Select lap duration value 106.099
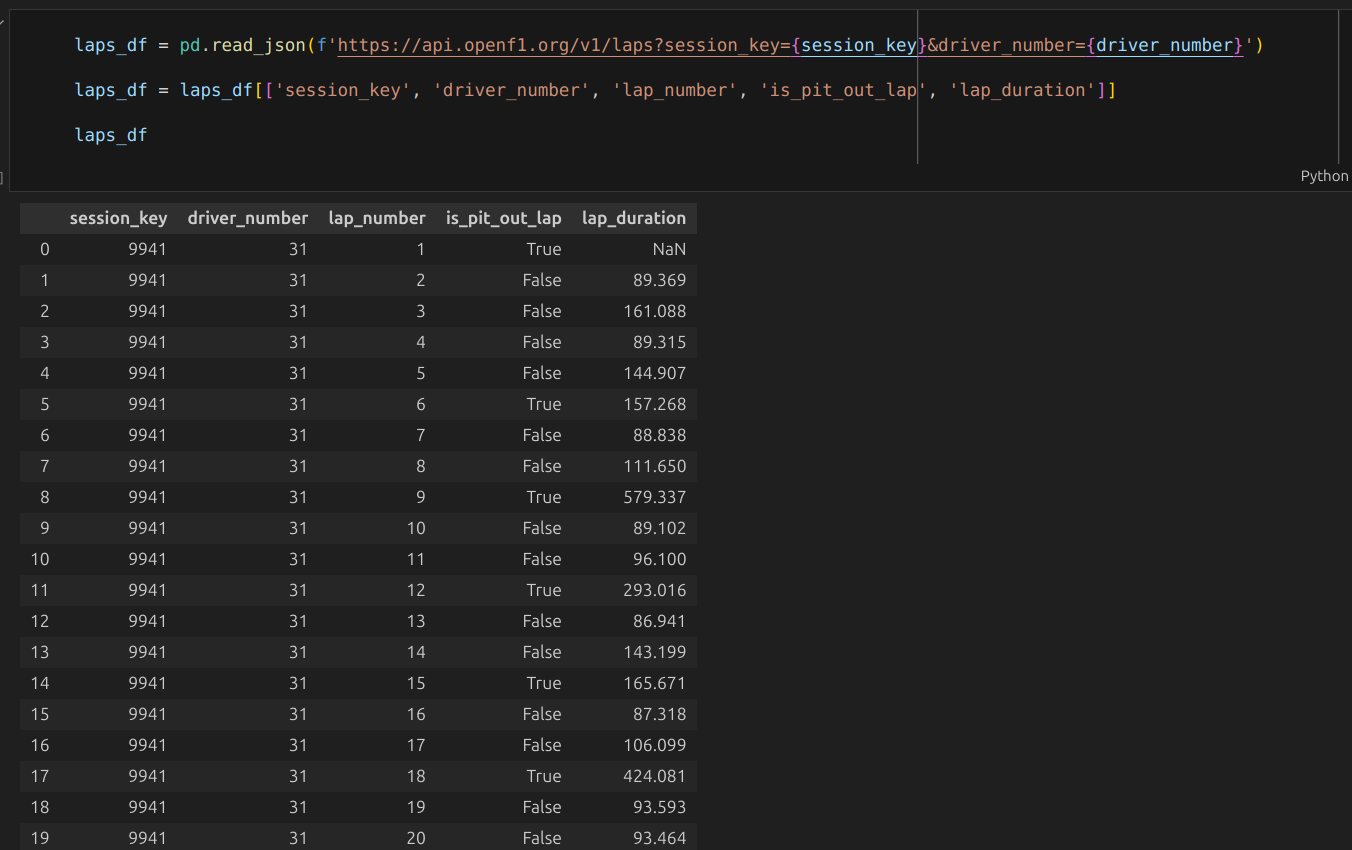1352x850 pixels. (x=655, y=745)
